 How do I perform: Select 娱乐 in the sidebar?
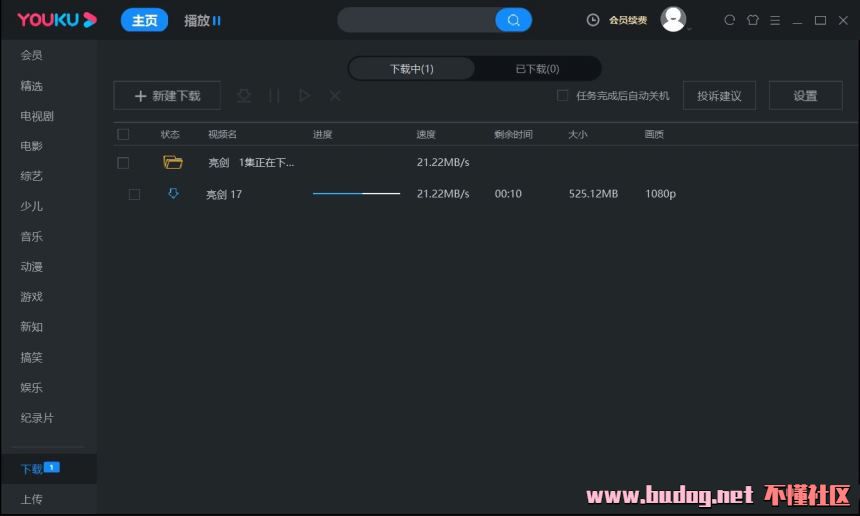pos(31,388)
